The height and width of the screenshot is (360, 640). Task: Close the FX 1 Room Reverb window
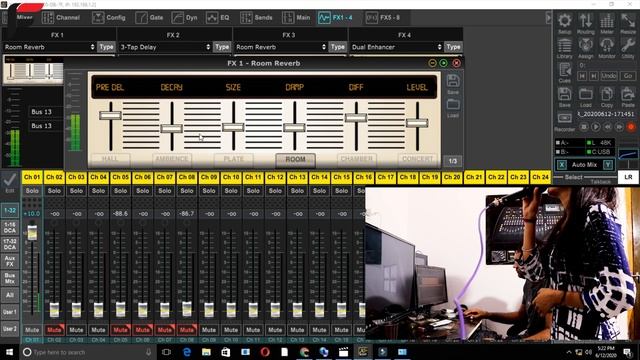pos(457,63)
